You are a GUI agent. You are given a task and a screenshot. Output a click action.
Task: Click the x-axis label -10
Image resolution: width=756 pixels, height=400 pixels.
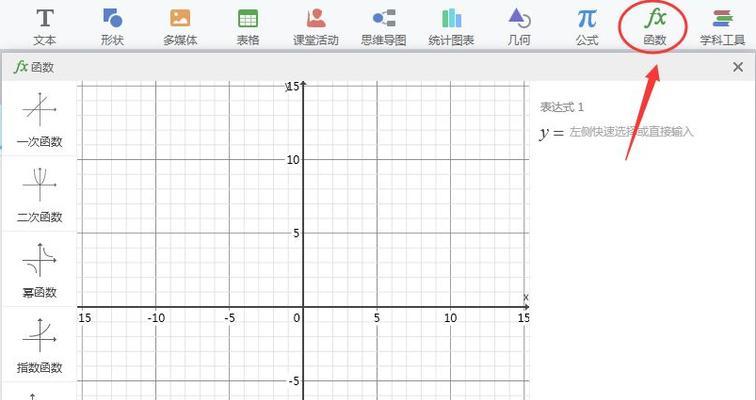tap(156, 318)
